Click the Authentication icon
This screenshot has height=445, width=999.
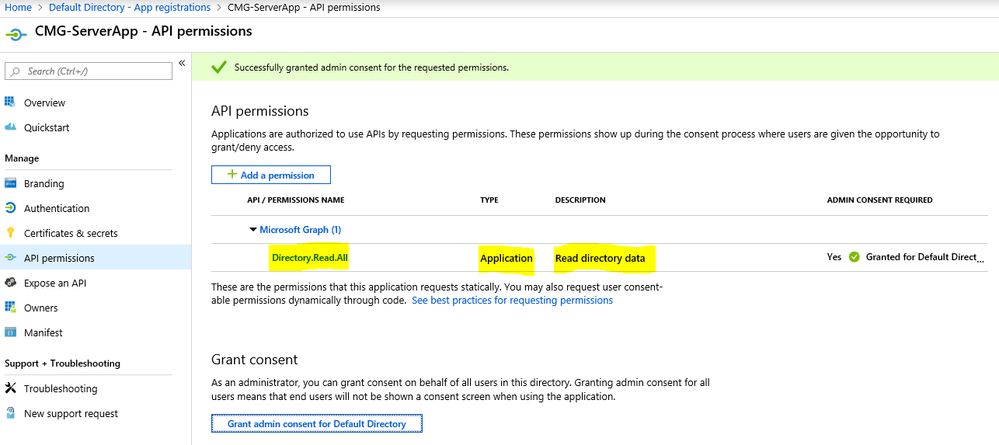tap(11, 209)
